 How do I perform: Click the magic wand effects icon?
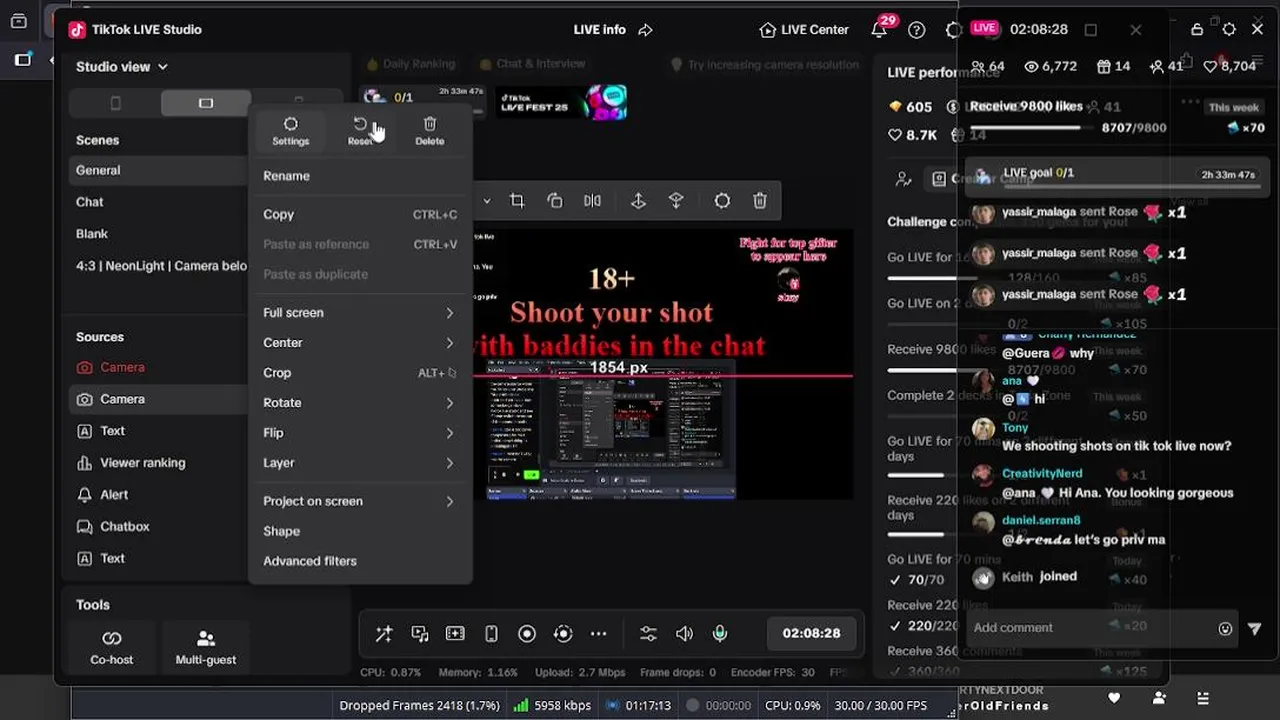click(x=384, y=633)
